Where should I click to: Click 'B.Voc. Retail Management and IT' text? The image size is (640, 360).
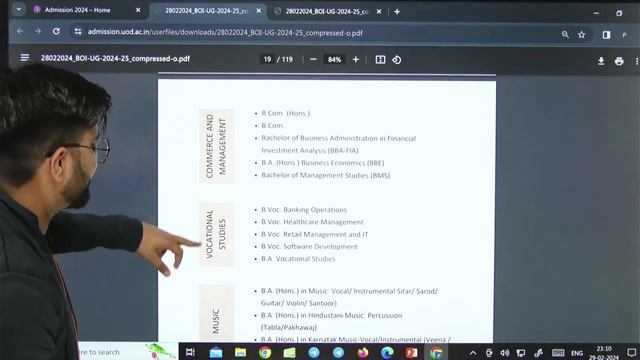click(x=314, y=234)
